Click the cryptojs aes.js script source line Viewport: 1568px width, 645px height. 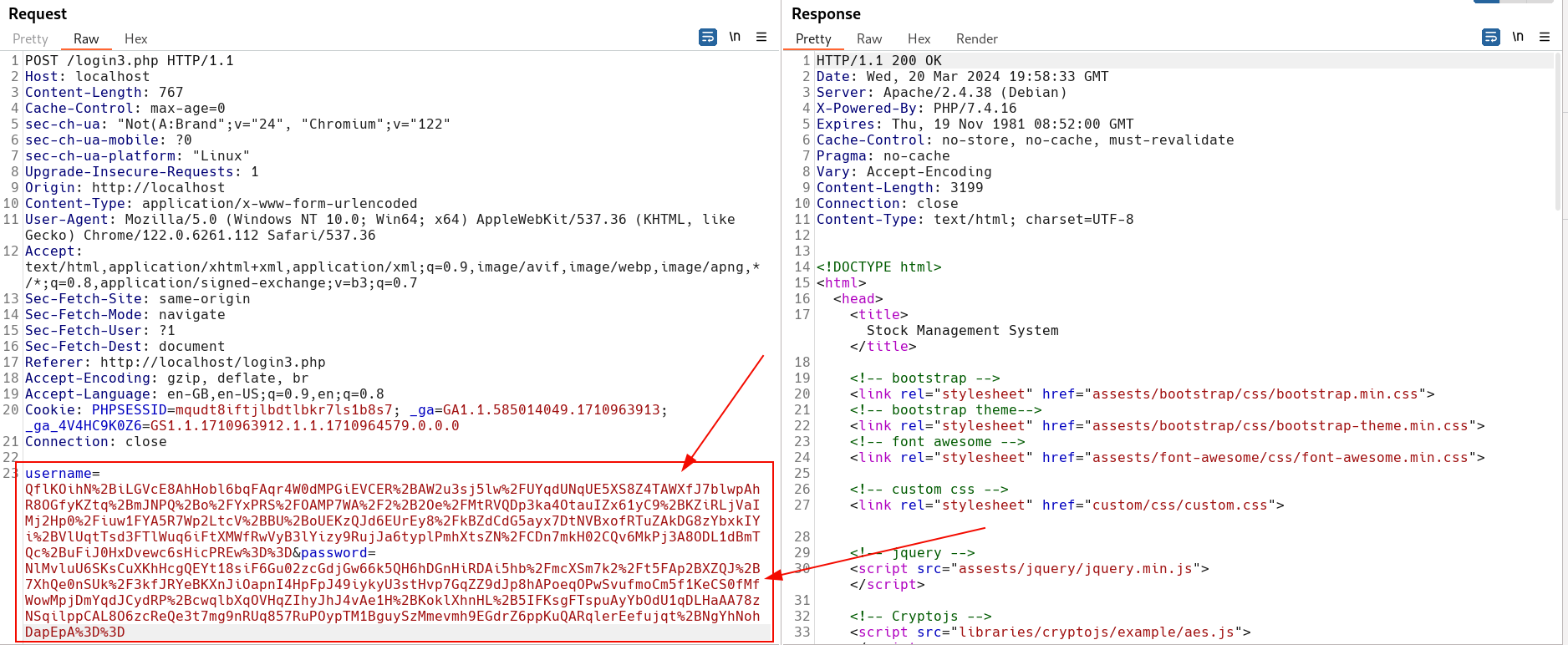[1051, 632]
